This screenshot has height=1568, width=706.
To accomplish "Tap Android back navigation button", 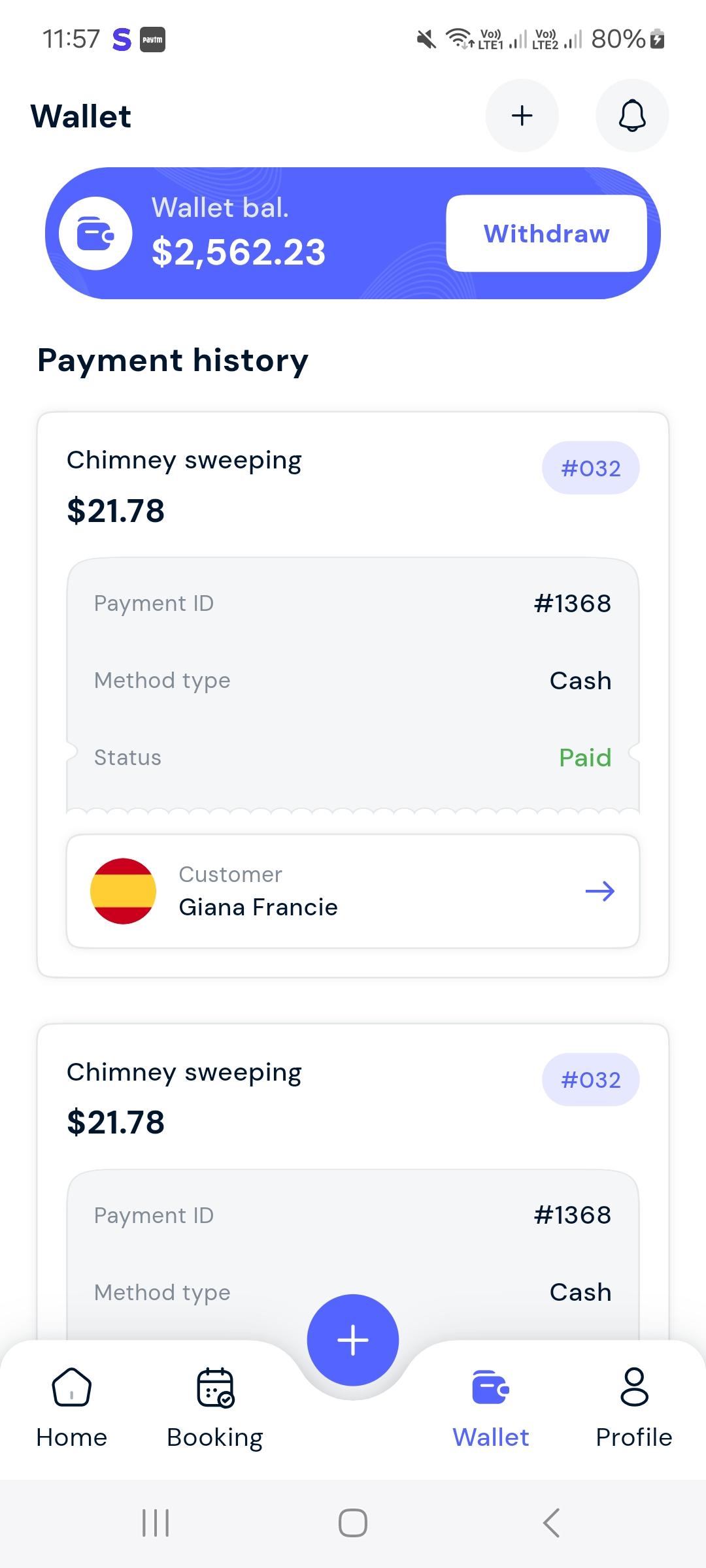I will coord(551,1524).
